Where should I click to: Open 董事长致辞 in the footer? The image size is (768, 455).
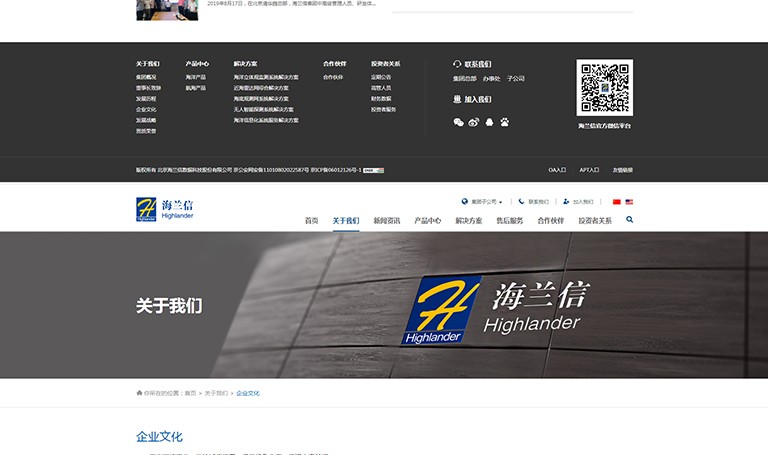click(x=148, y=88)
